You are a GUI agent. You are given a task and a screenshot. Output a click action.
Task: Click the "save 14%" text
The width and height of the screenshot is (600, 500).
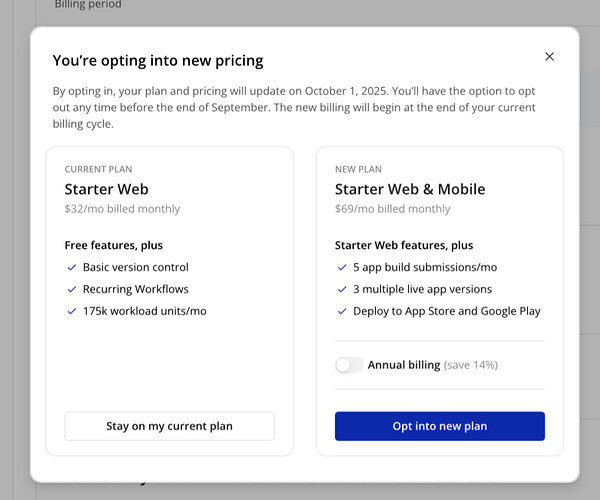pos(471,365)
